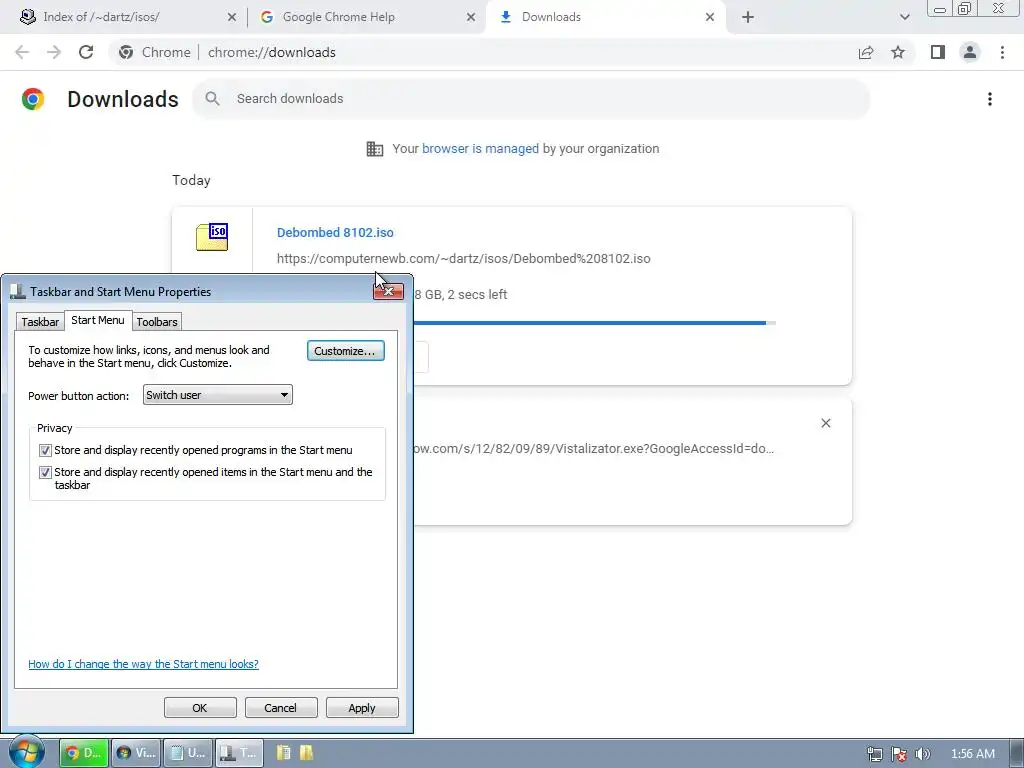
Task: Go back using the browser back arrow
Action: pyautogui.click(x=22, y=52)
